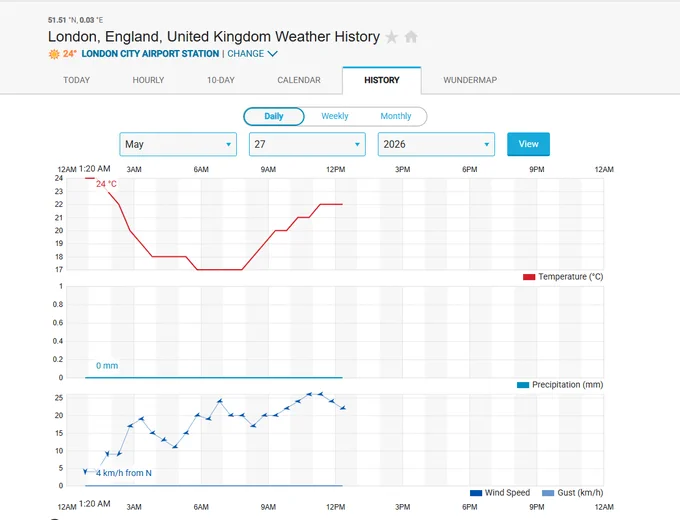The width and height of the screenshot is (680, 520).
Task: Switch to the HOURLY tab
Action: click(x=148, y=80)
